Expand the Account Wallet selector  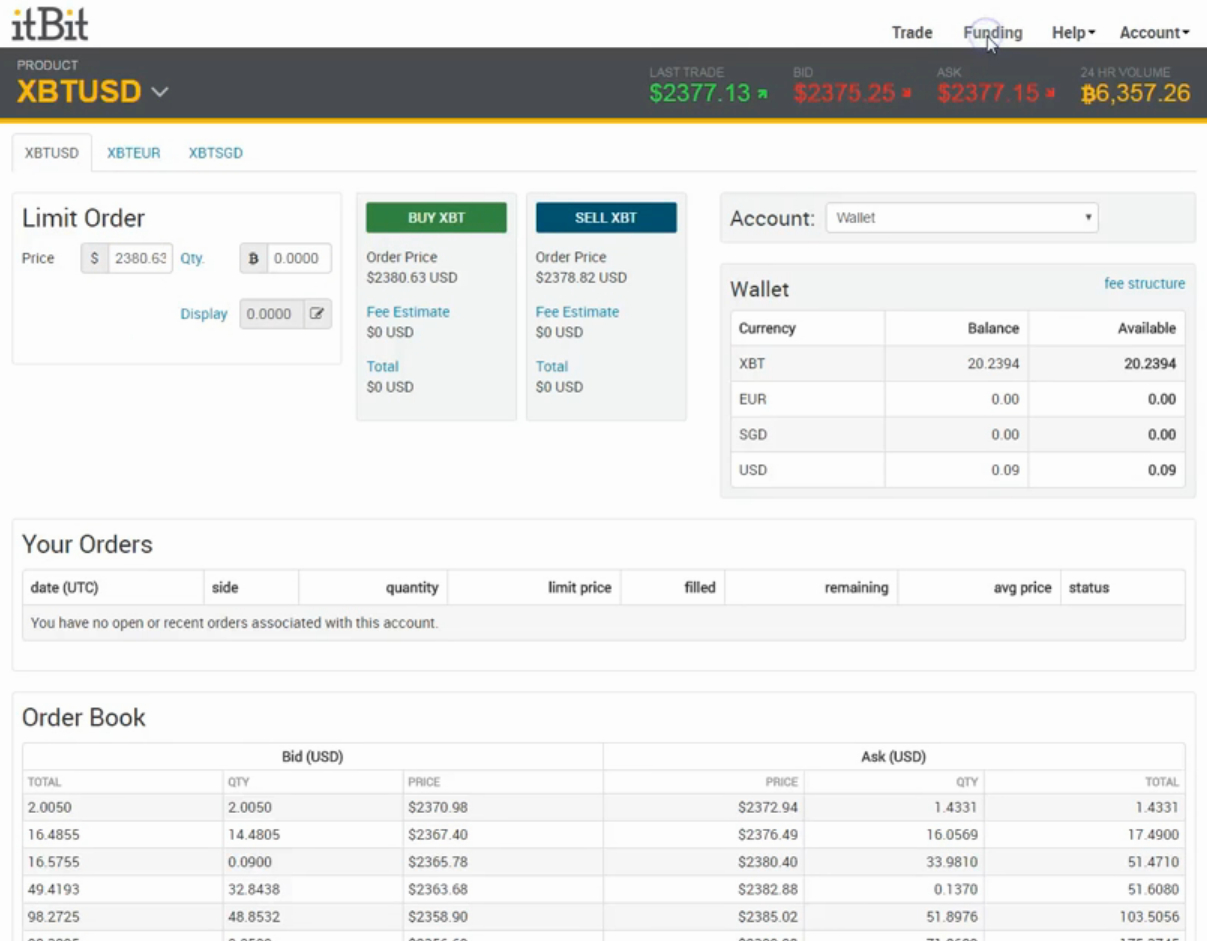click(962, 217)
